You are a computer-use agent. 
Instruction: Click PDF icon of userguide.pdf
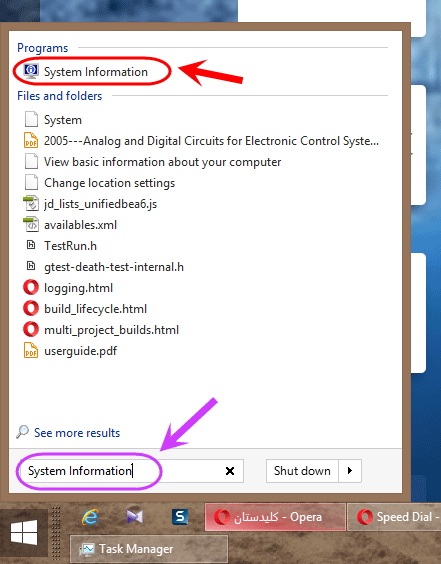(x=31, y=350)
